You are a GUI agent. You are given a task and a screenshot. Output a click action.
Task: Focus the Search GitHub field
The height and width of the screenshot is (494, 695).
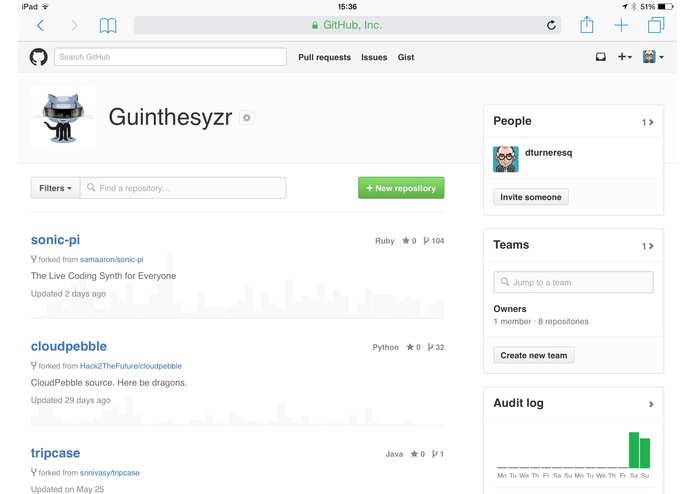point(170,57)
